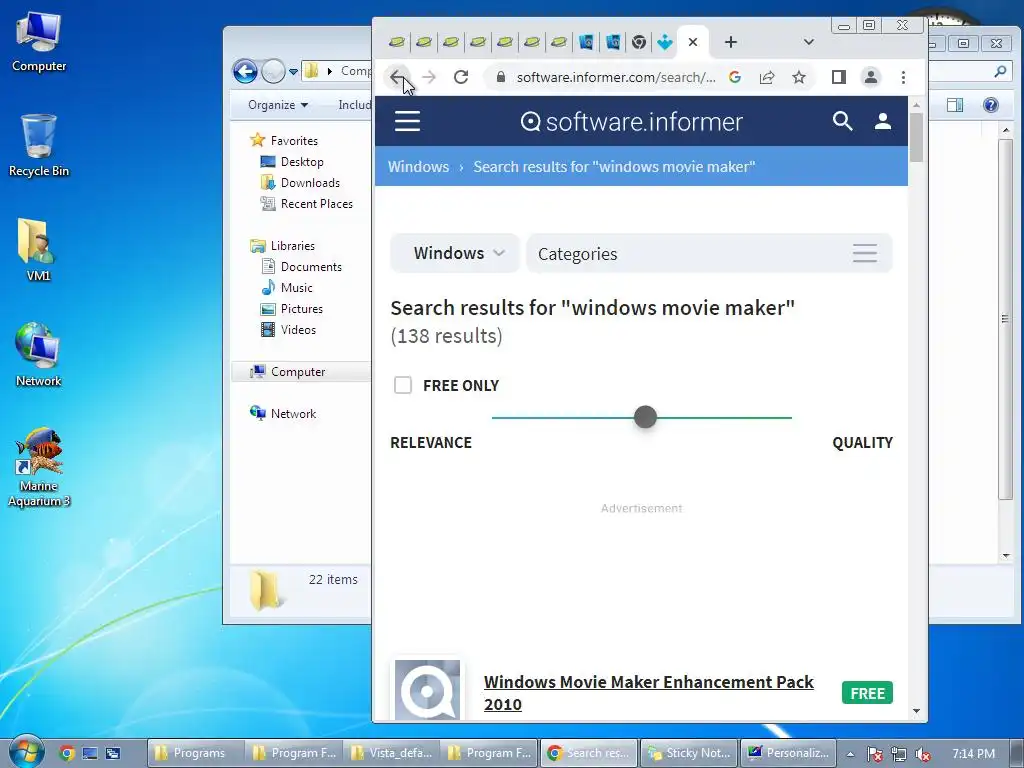Click the Action Center flag tray icon
The image size is (1024, 768).
tap(875, 754)
